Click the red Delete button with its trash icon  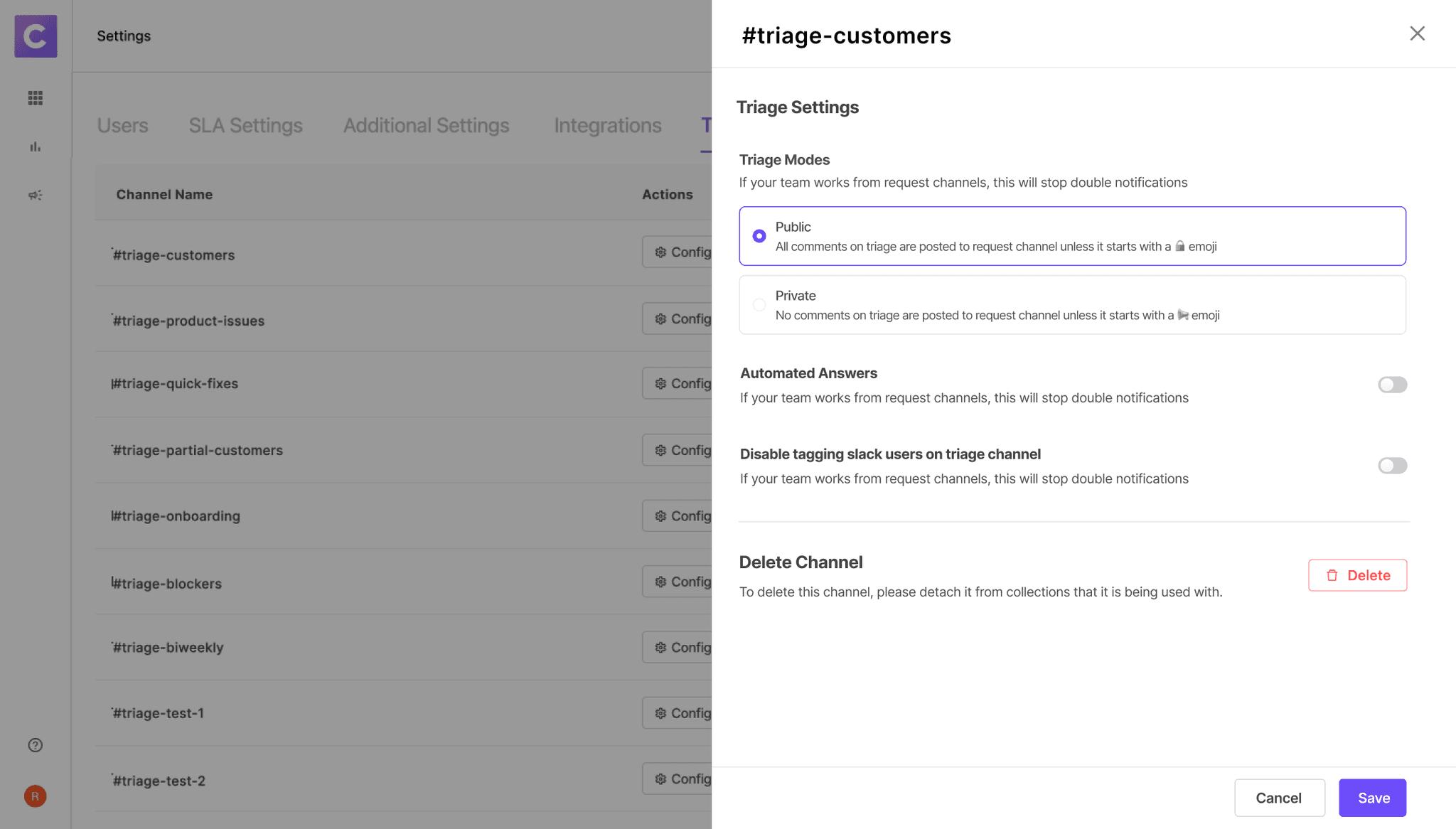coord(1357,575)
